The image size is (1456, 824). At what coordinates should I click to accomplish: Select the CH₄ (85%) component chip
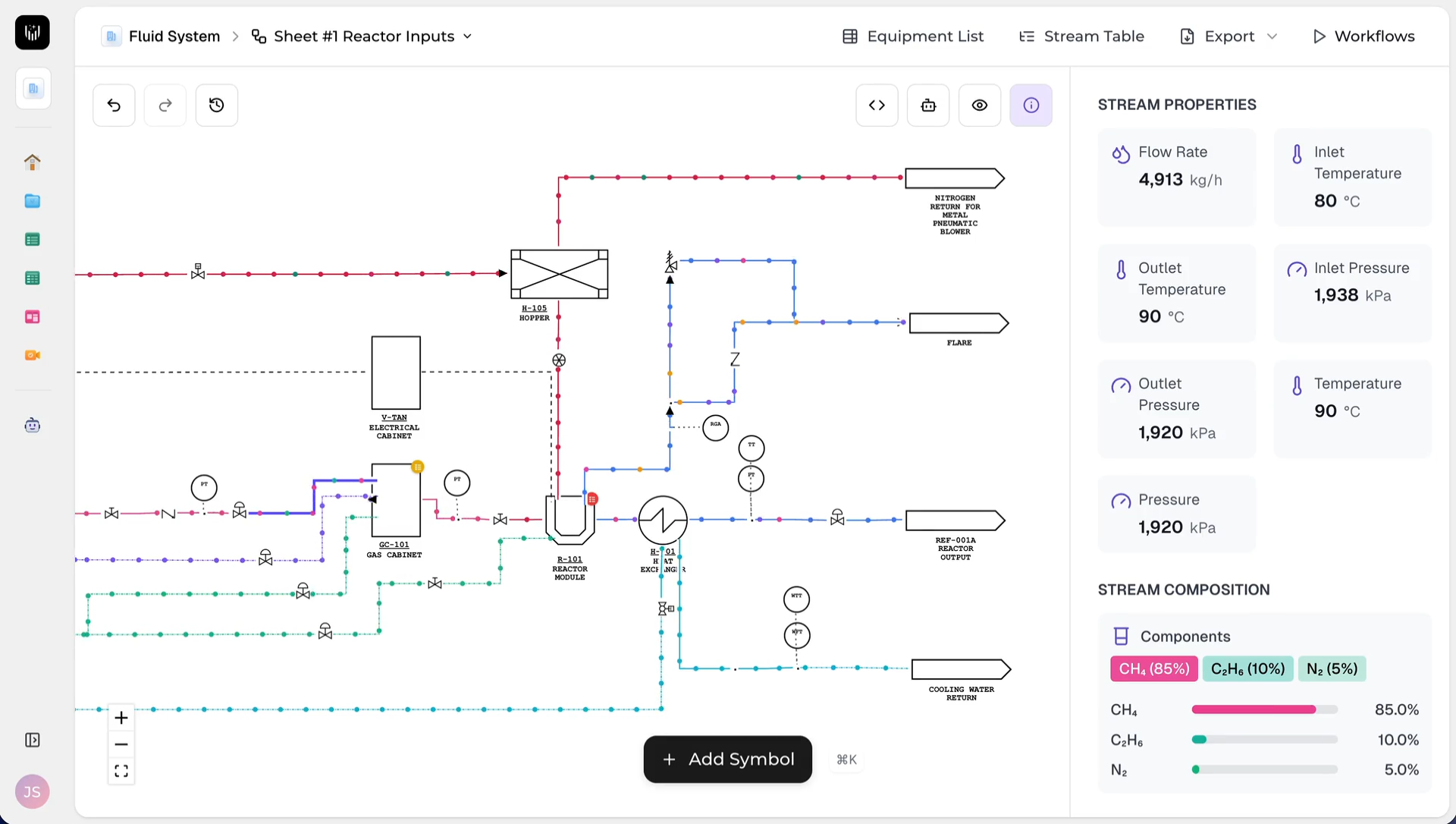pyautogui.click(x=1153, y=668)
